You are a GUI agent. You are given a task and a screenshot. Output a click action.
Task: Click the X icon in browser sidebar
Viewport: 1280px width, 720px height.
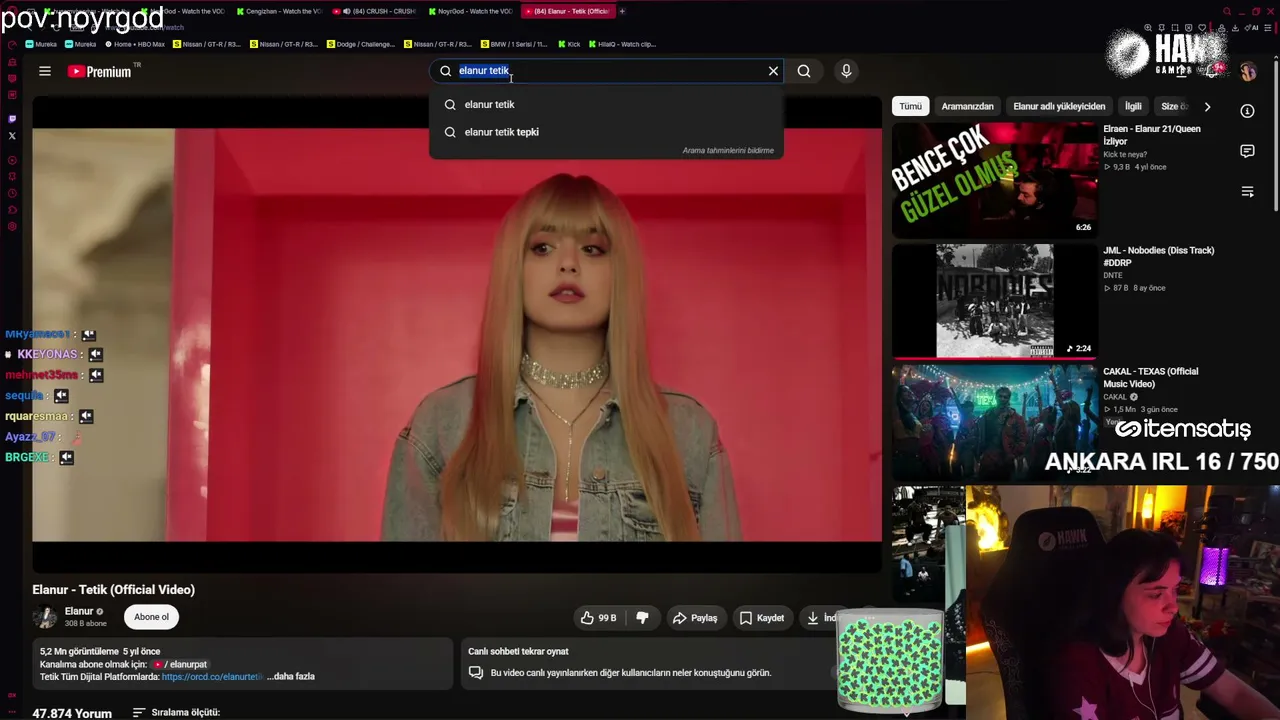12,136
